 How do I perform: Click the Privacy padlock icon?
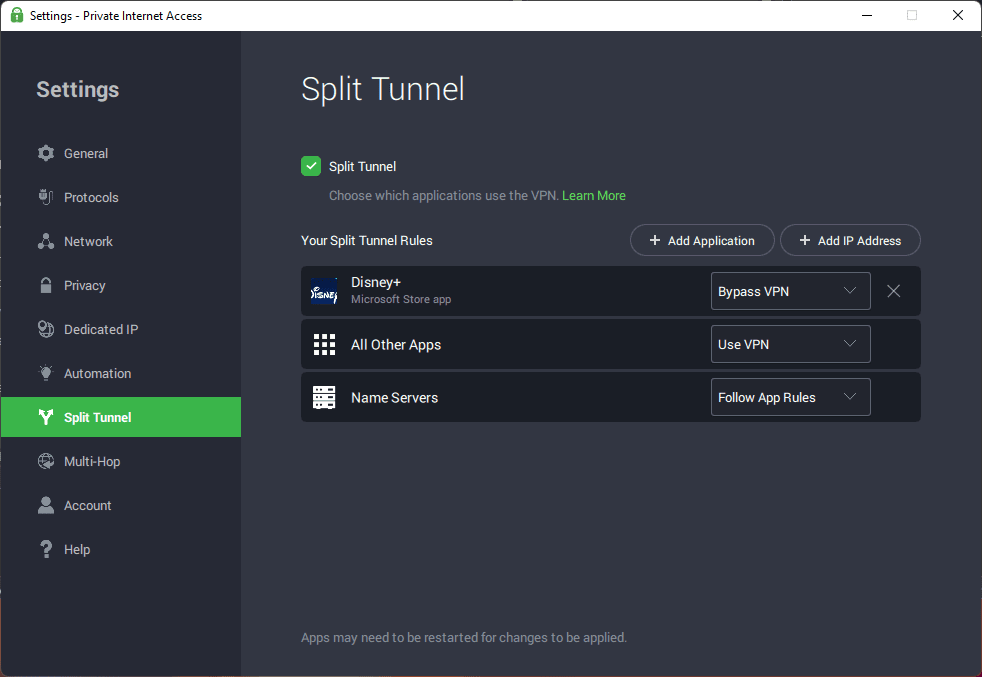(46, 285)
